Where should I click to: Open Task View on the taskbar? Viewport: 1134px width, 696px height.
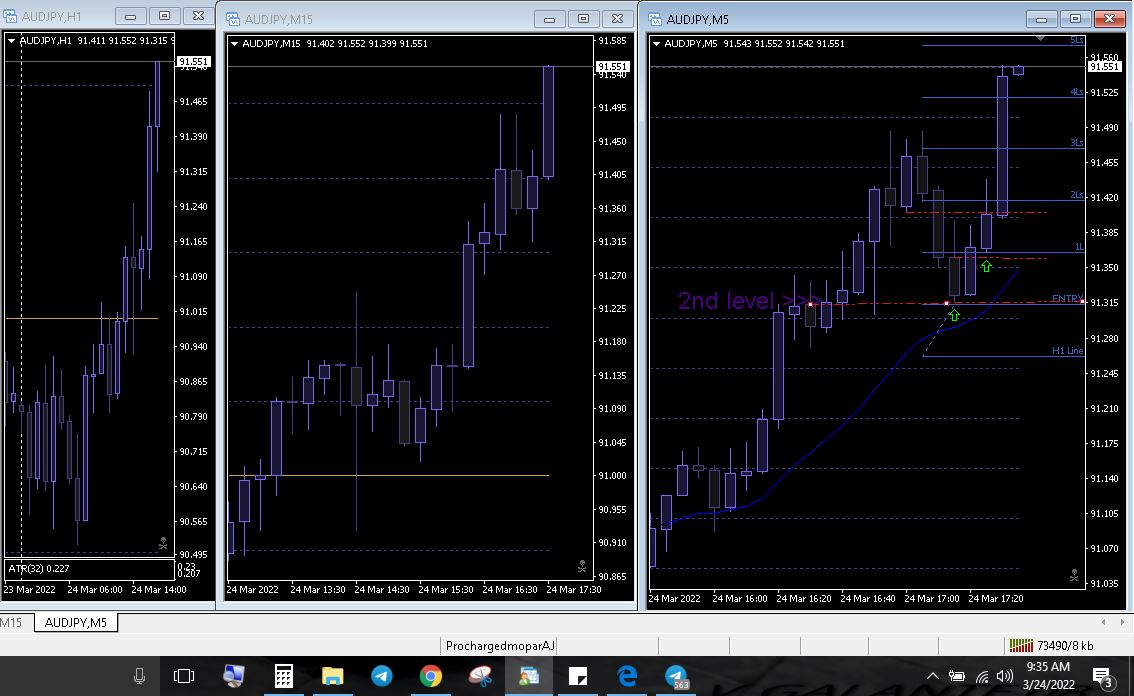pos(184,676)
